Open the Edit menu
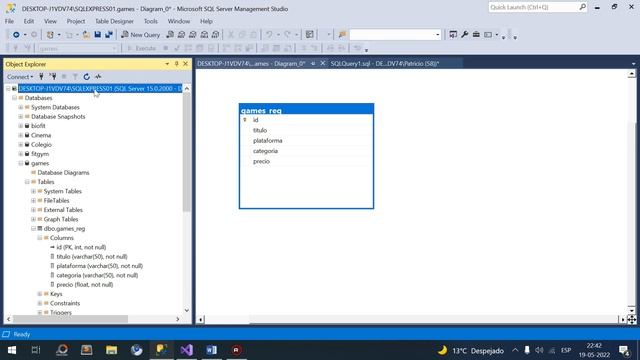The width and height of the screenshot is (640, 360). click(29, 21)
